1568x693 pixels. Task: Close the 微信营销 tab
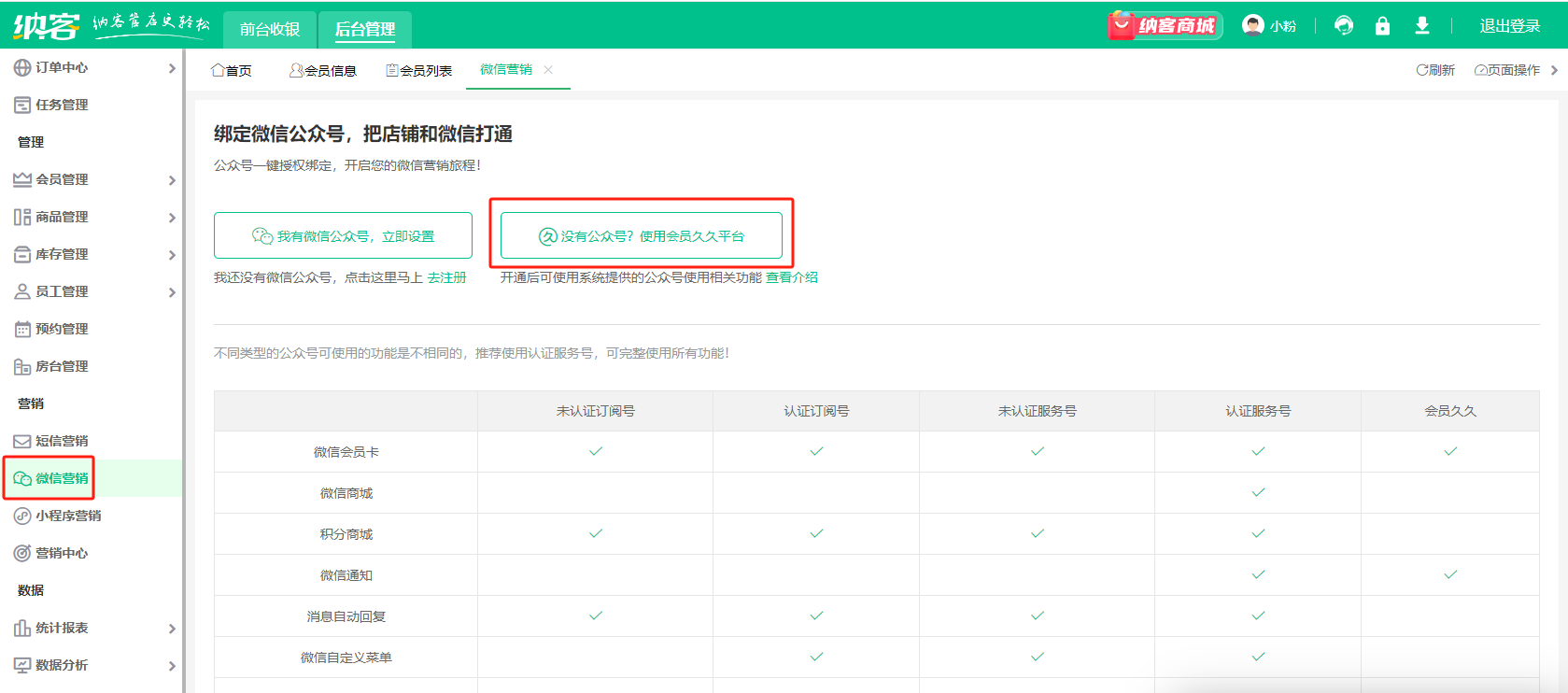[x=548, y=70]
